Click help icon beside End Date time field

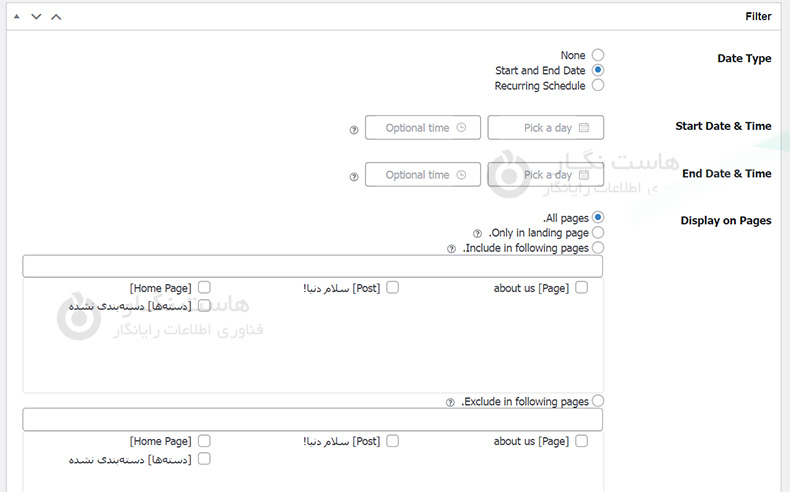(x=353, y=177)
